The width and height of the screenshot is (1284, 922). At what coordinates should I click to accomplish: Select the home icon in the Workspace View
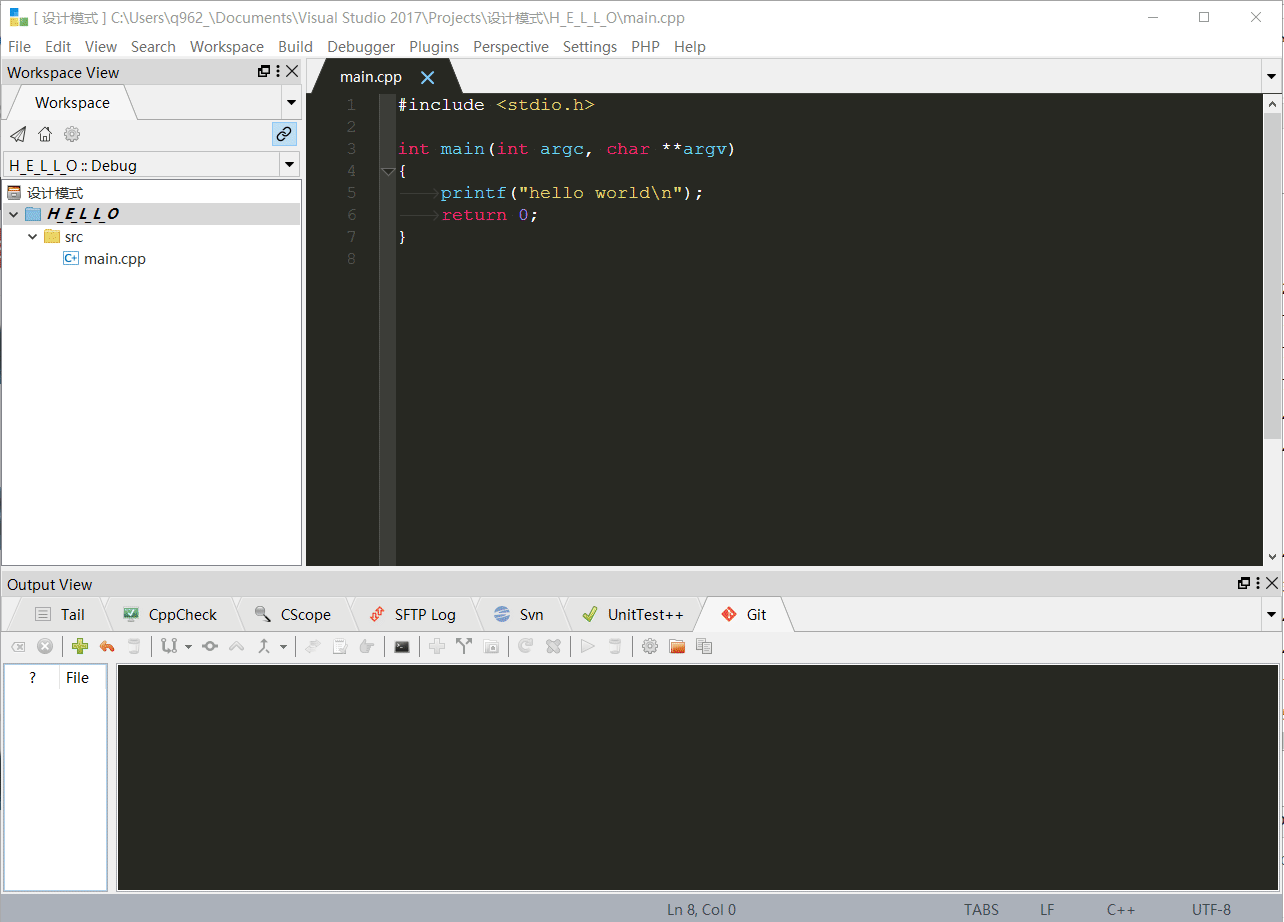point(44,133)
